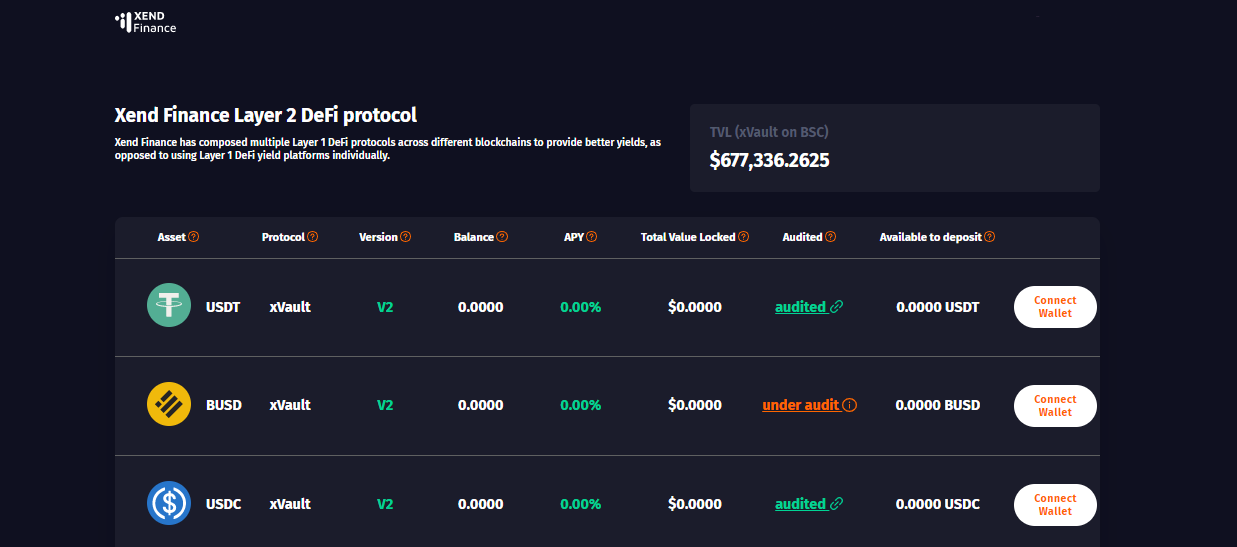Click the 0.0000 balance in USDC row

click(481, 504)
